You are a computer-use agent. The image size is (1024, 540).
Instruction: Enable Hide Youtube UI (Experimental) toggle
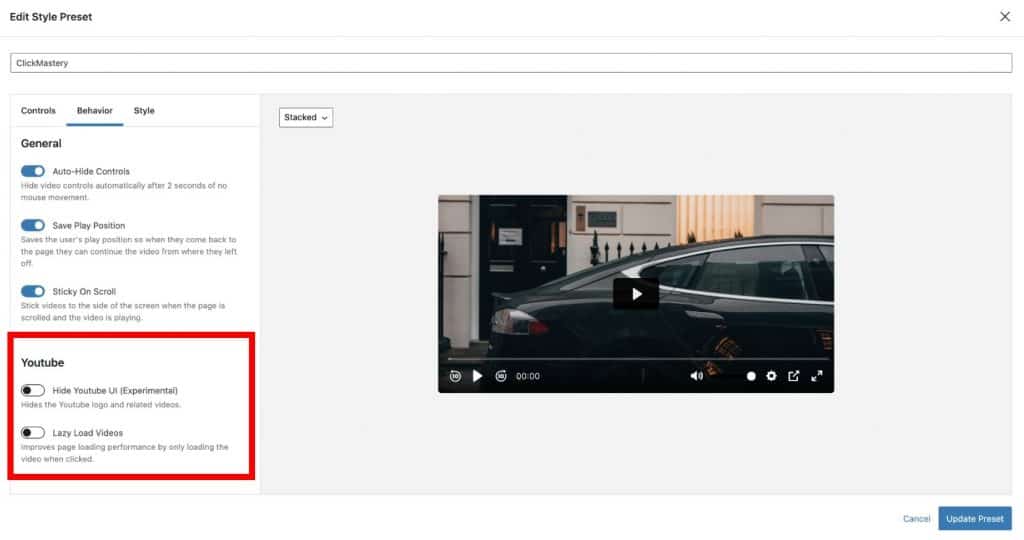coord(33,390)
